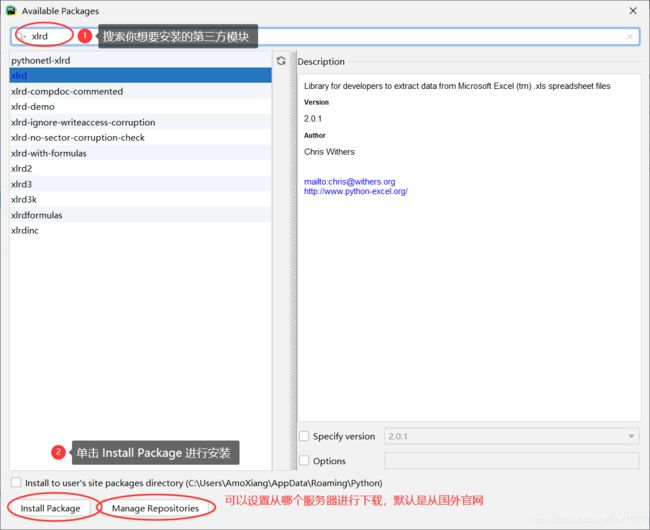
Task: Select the xlrdformulas package
Action: tap(141, 215)
